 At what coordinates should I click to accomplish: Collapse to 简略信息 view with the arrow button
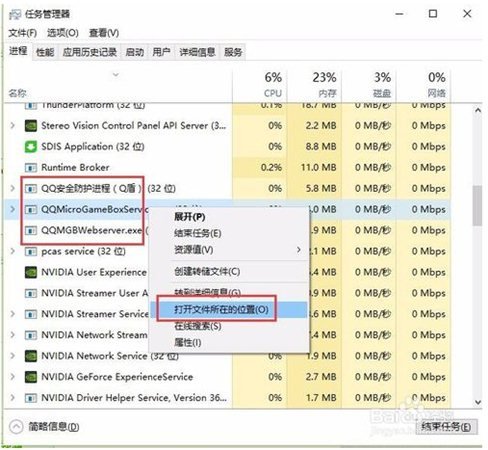[16, 426]
